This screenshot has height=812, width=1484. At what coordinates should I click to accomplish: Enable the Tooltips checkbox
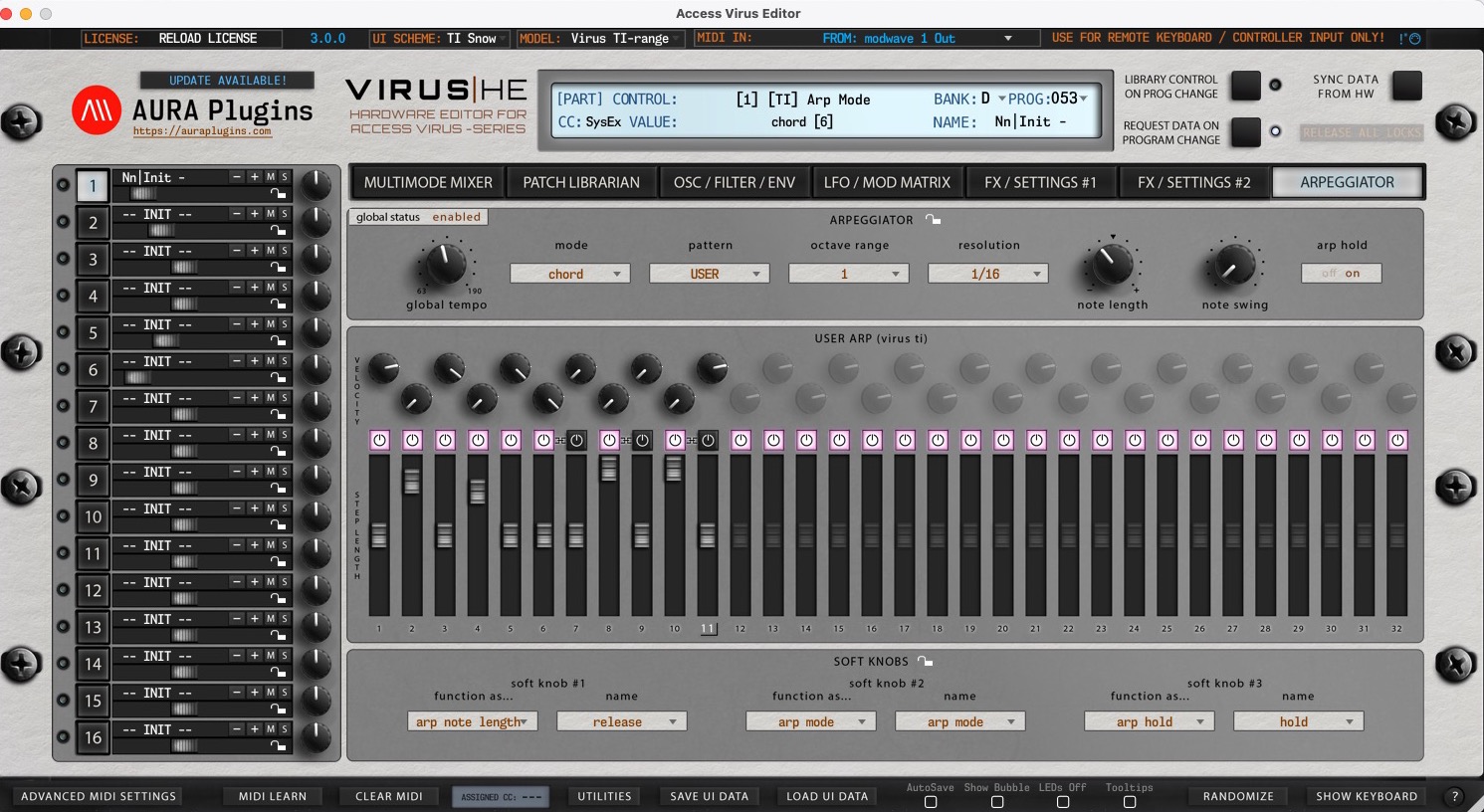pyautogui.click(x=1130, y=802)
